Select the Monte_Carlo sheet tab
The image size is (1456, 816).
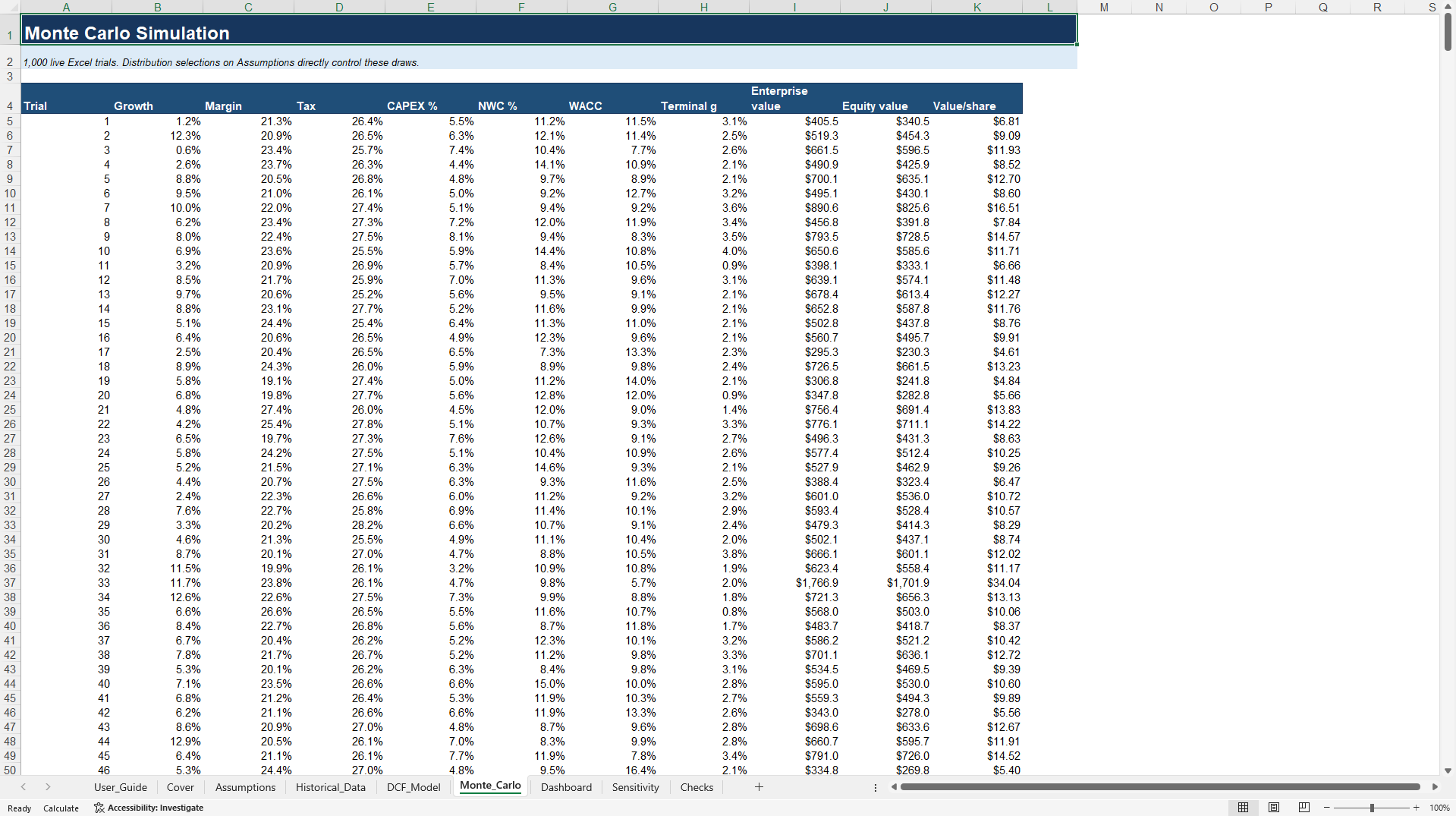pos(490,786)
